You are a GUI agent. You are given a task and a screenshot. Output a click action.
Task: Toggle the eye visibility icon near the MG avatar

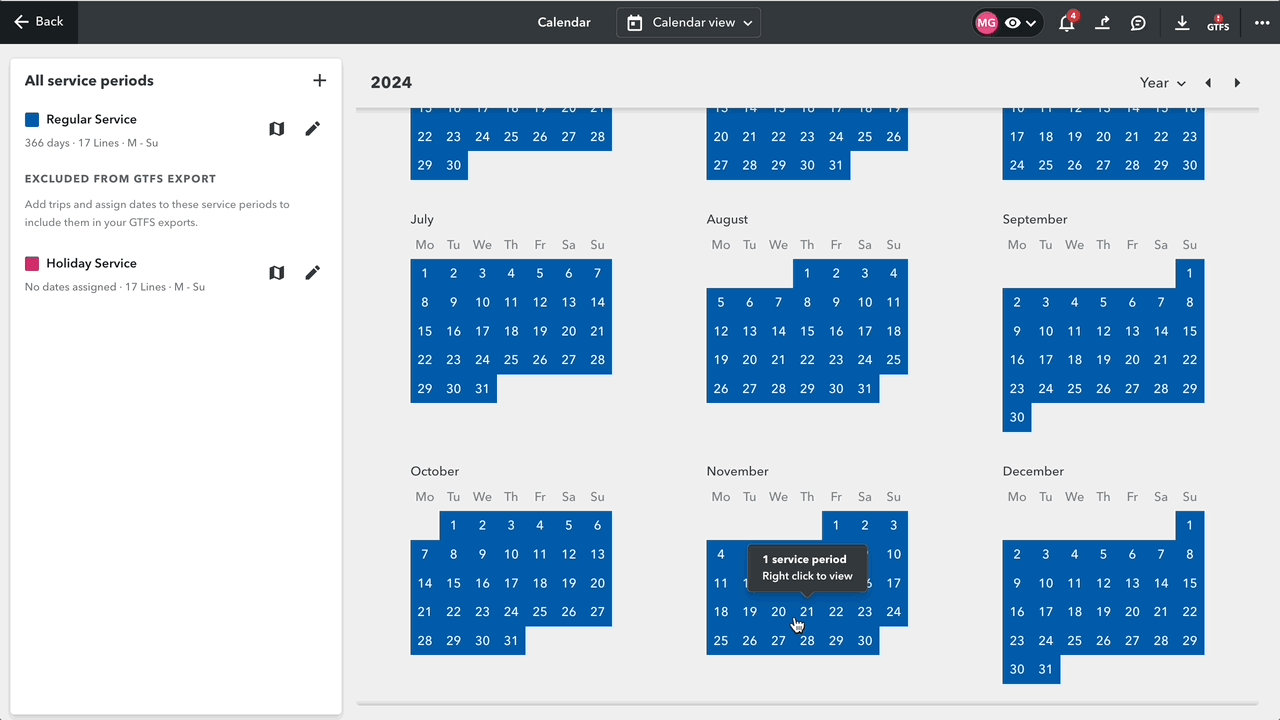[x=1012, y=22]
